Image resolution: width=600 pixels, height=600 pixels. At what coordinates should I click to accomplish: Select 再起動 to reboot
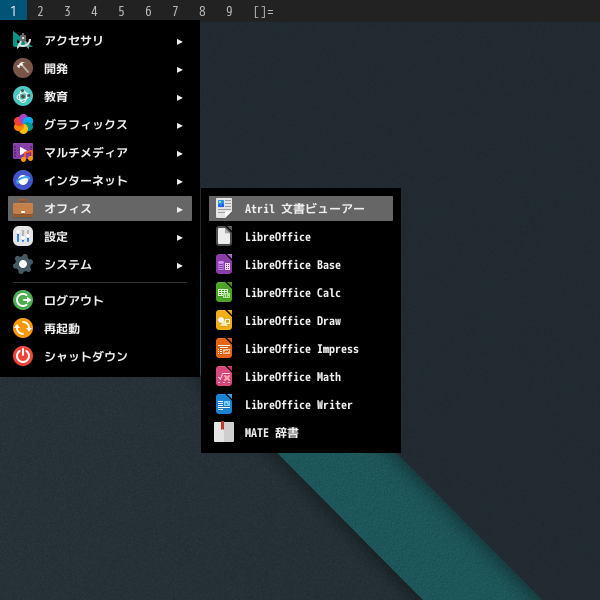pos(100,328)
